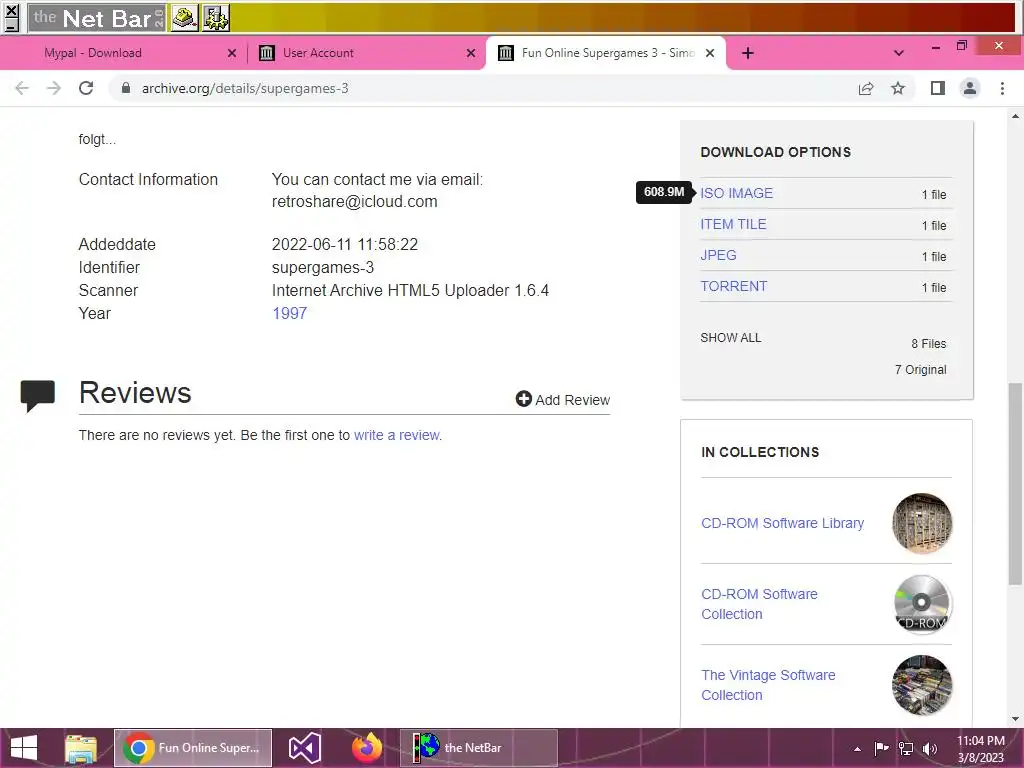1024x768 pixels.
Task: Open Visual Studio from taskbar
Action: tap(304, 748)
